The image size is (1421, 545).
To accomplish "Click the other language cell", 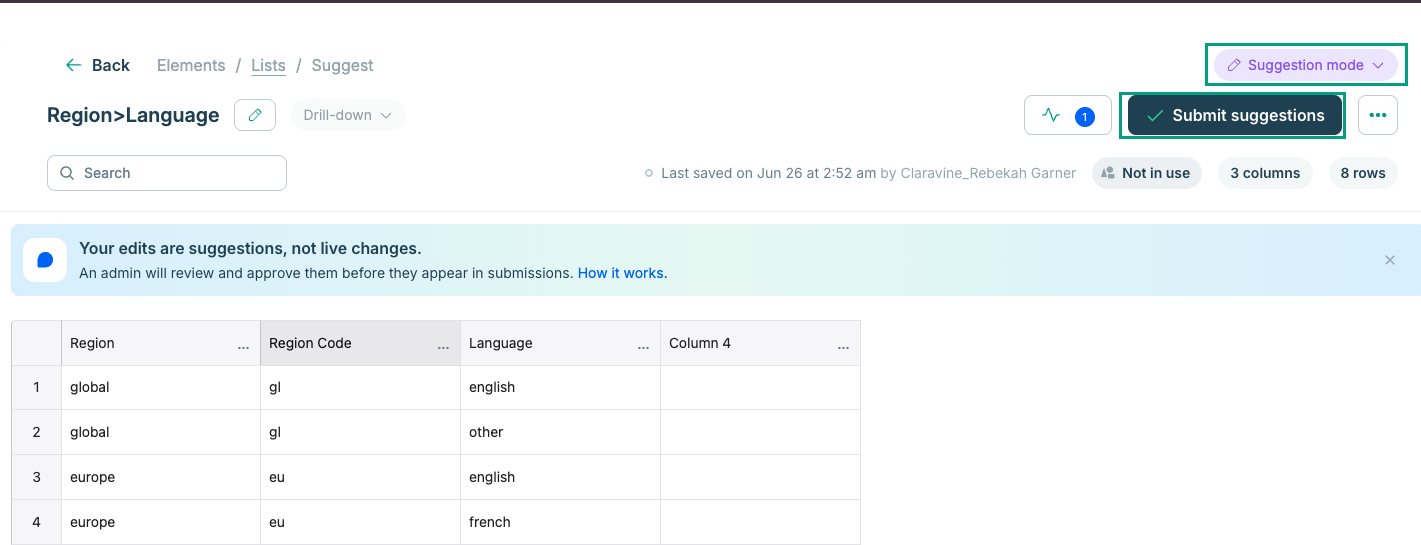I will [x=561, y=432].
